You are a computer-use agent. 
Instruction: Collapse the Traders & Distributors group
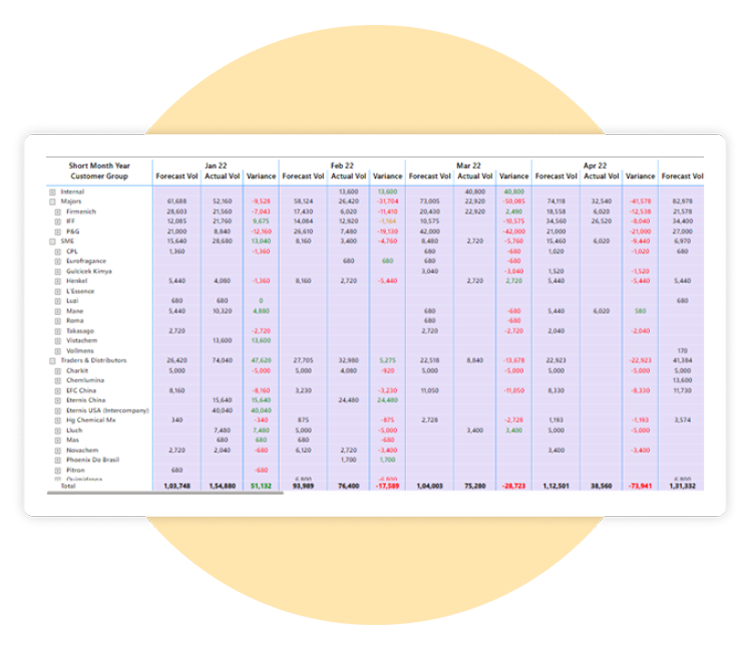[x=52, y=361]
